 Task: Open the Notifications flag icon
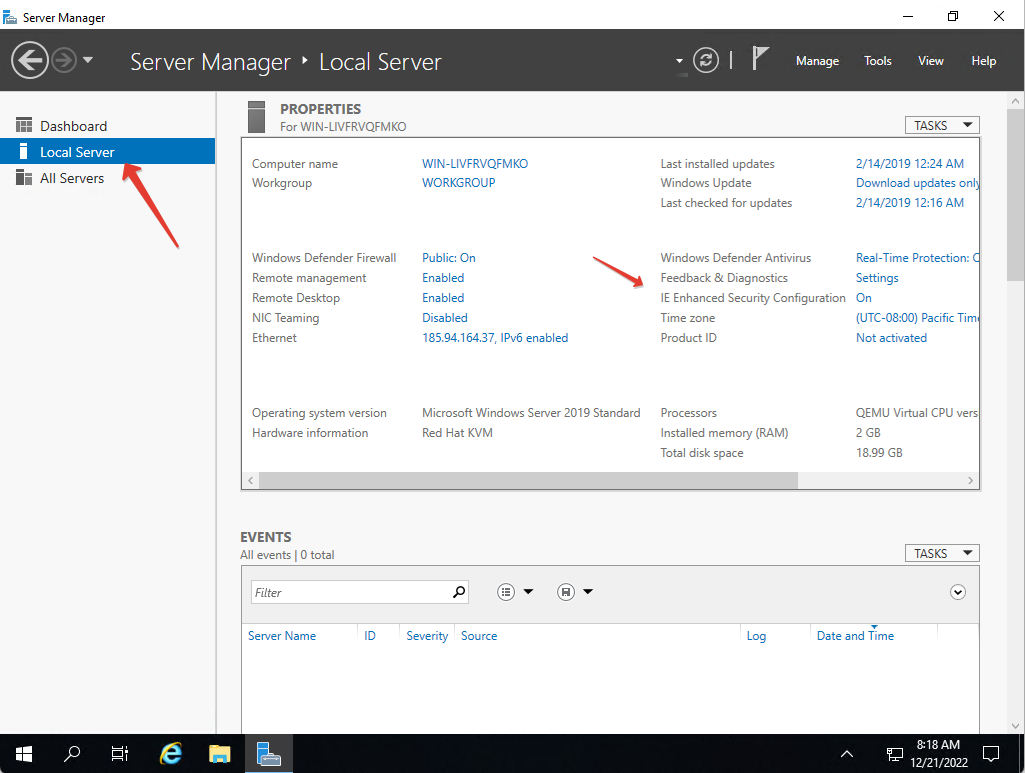click(x=761, y=58)
